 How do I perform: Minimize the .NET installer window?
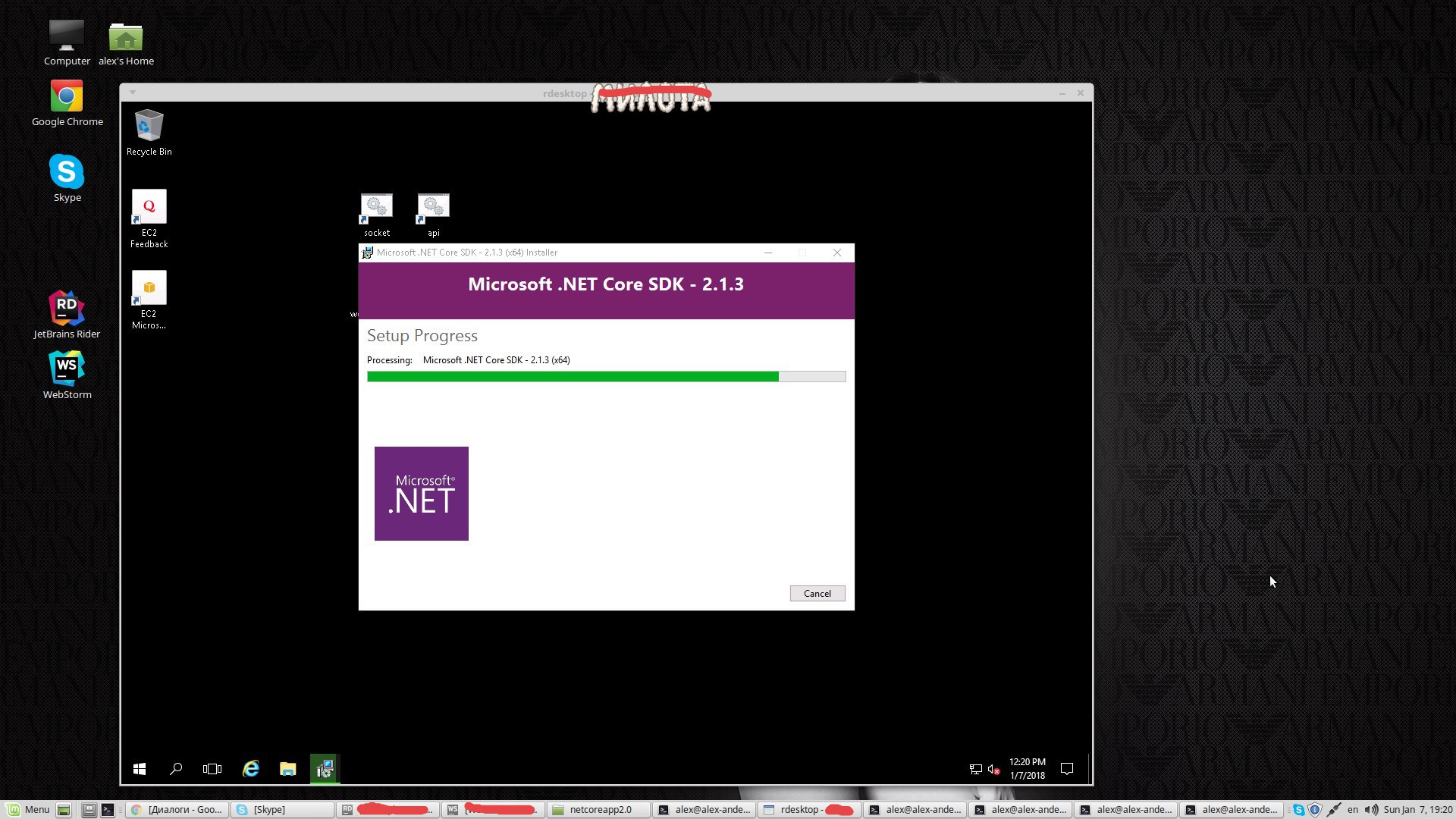pos(768,253)
